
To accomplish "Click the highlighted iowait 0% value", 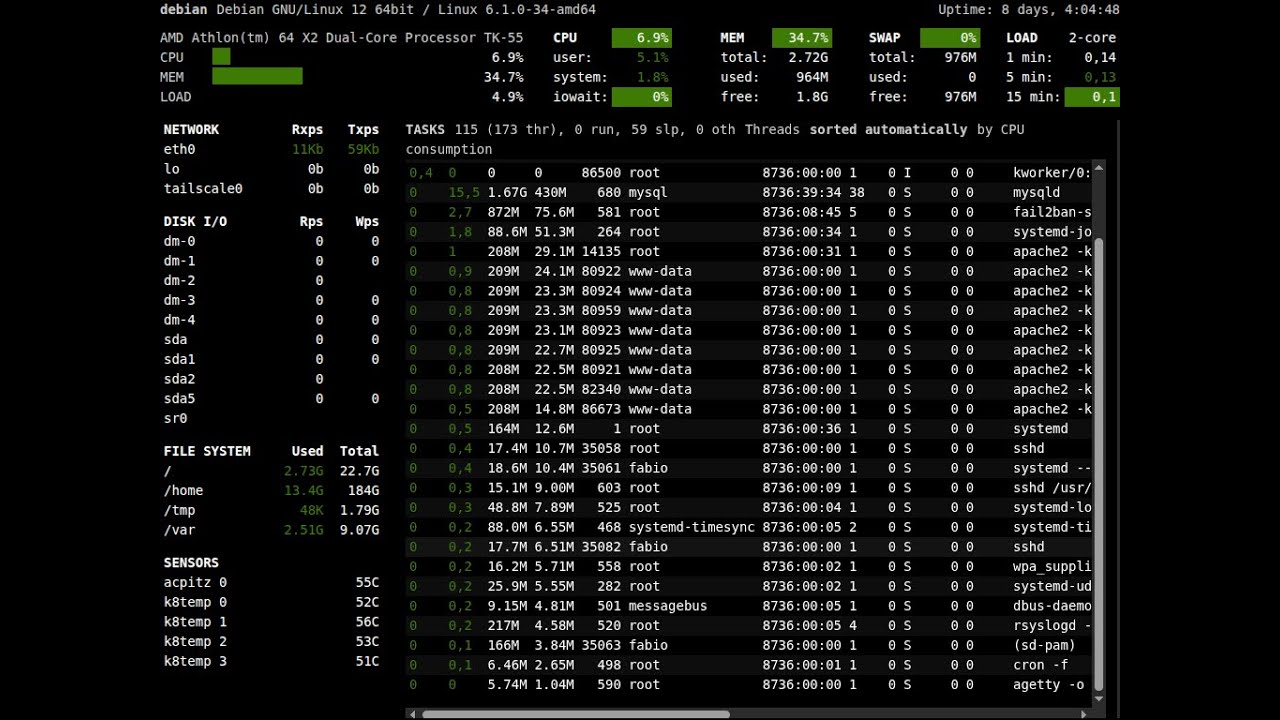I will coord(641,97).
